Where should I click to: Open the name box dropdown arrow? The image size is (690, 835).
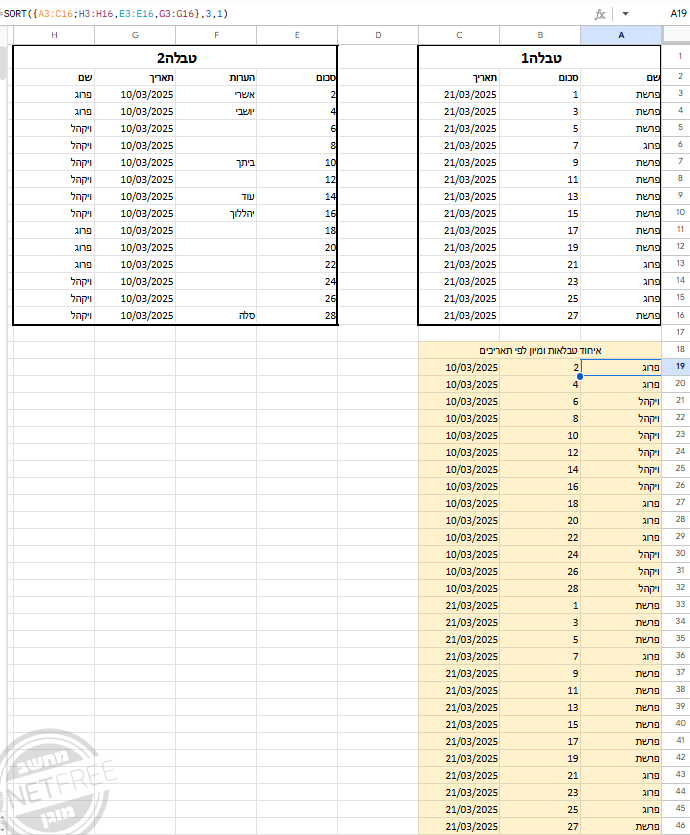(x=626, y=14)
